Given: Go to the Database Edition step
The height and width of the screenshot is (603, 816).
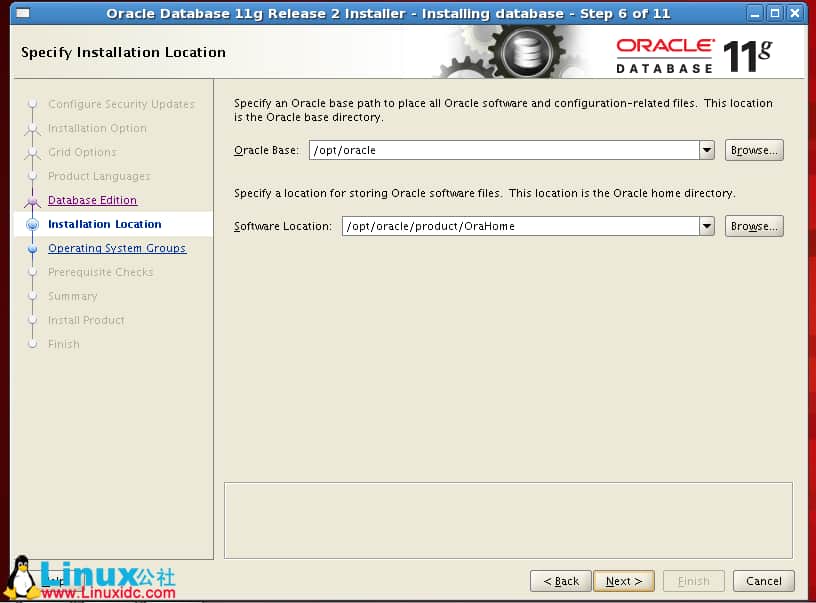Looking at the screenshot, I should pos(92,200).
